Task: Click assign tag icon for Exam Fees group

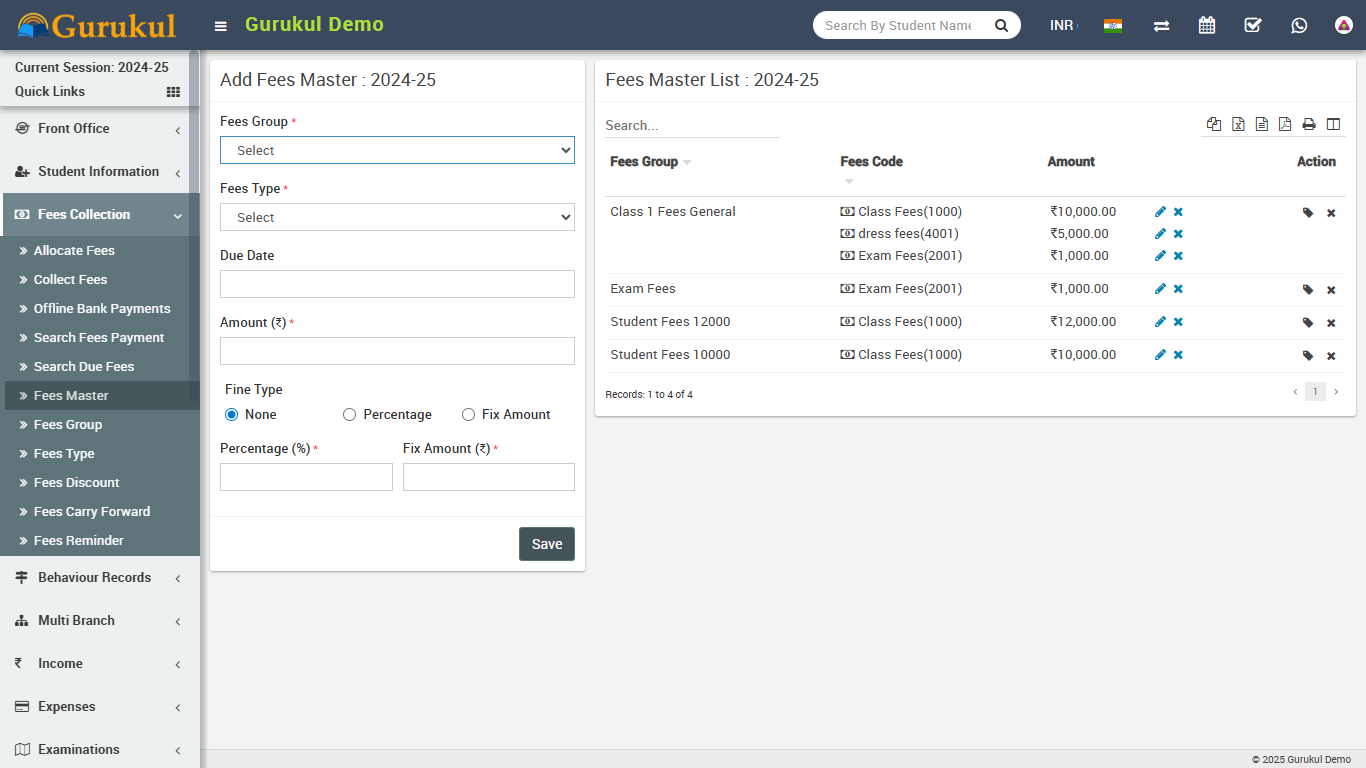Action: coord(1308,290)
